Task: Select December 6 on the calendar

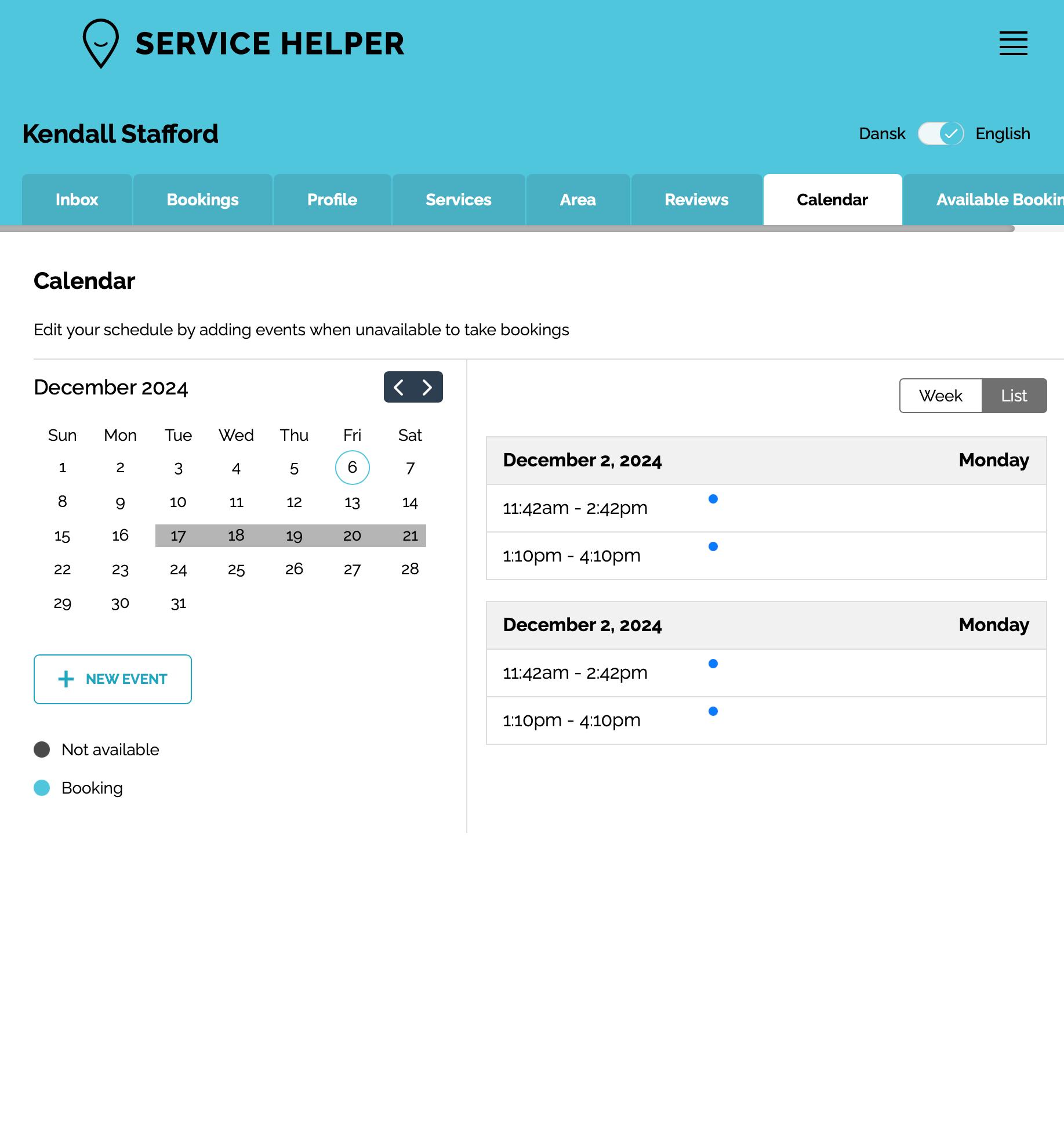Action: (x=353, y=468)
